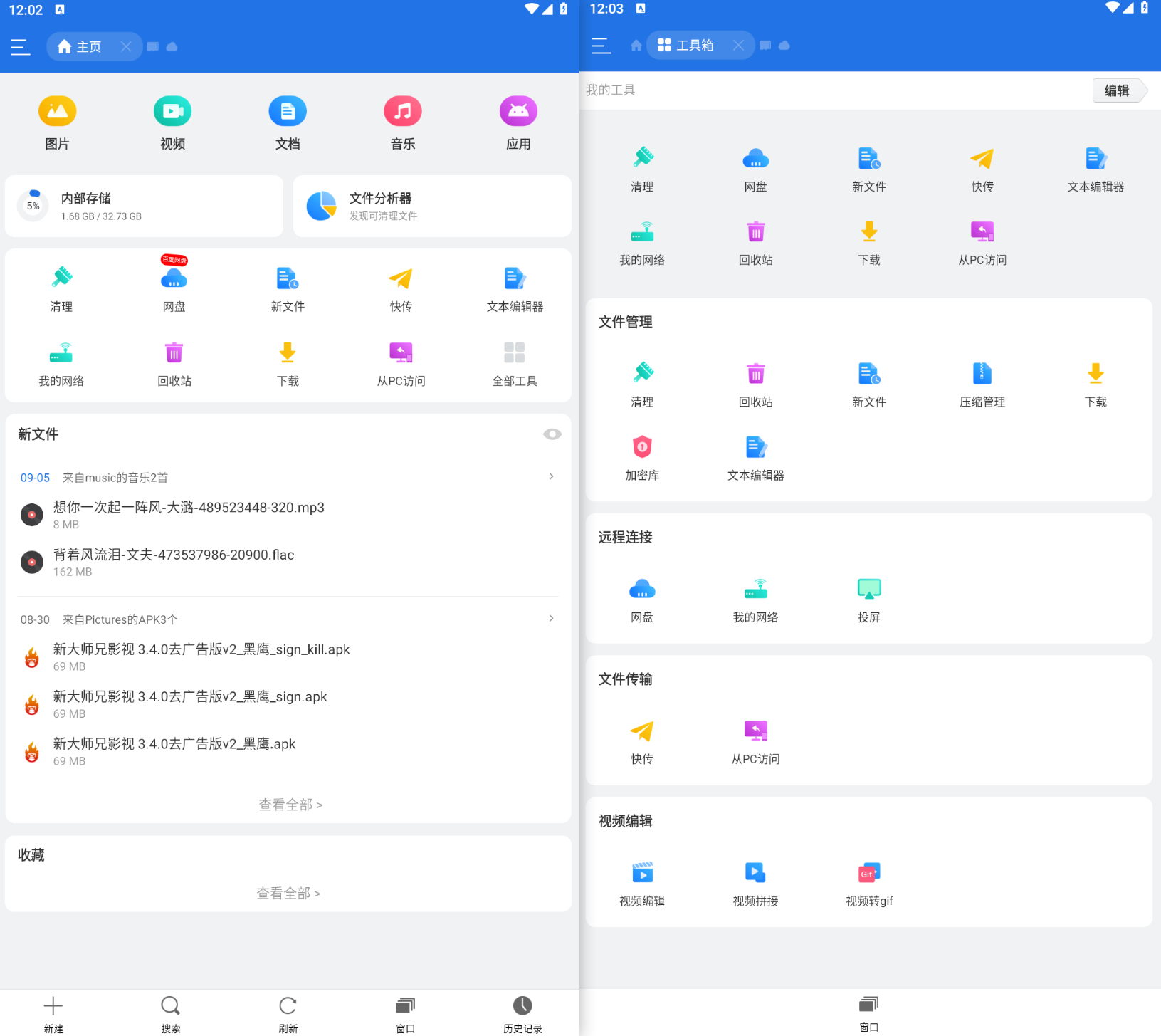1161x1036 pixels.
Task: Tap 查看全部 under 新文件 section
Action: pyautogui.click(x=290, y=805)
